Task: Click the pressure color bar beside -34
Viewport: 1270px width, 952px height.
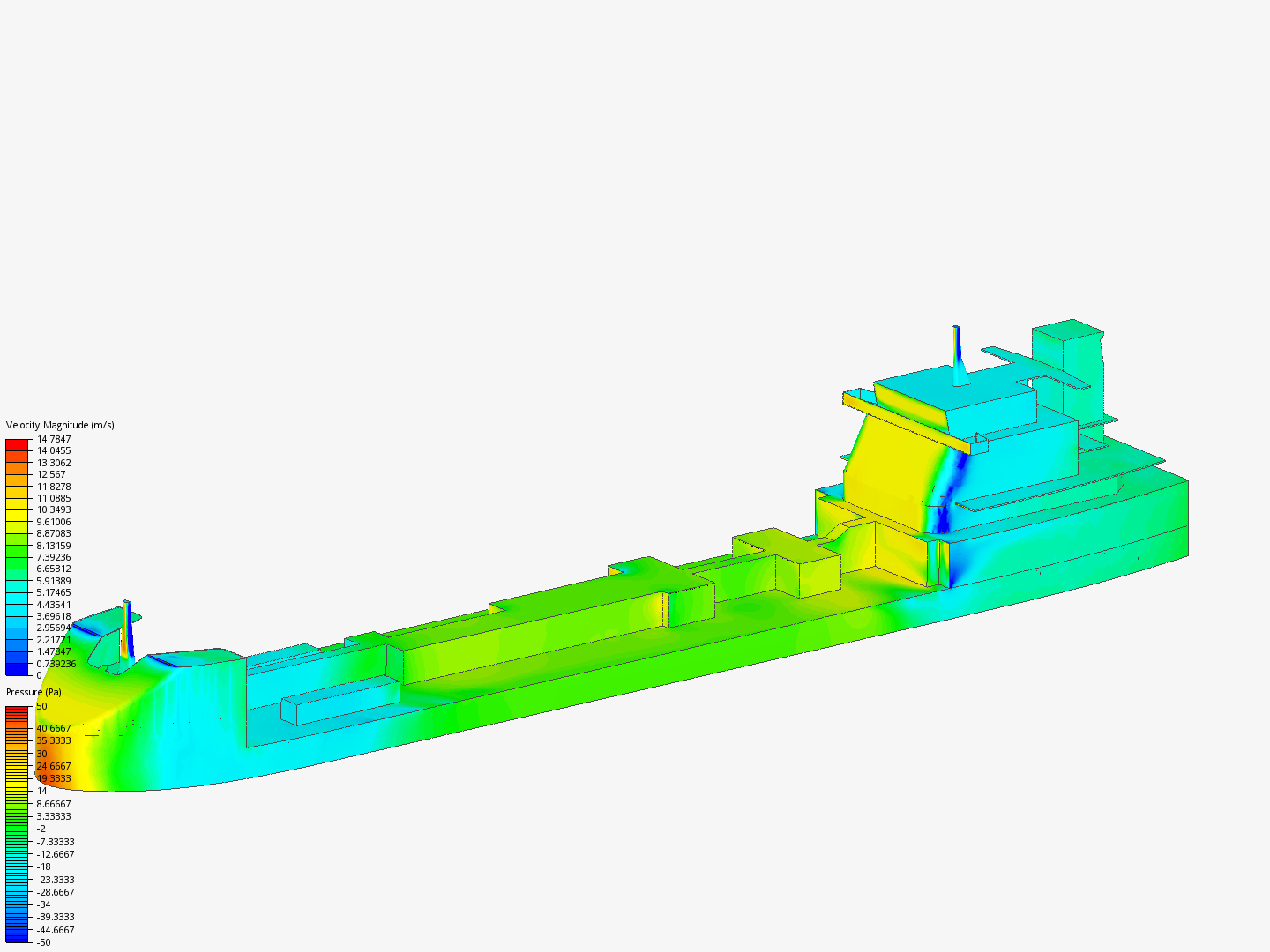Action: pyautogui.click(x=17, y=904)
